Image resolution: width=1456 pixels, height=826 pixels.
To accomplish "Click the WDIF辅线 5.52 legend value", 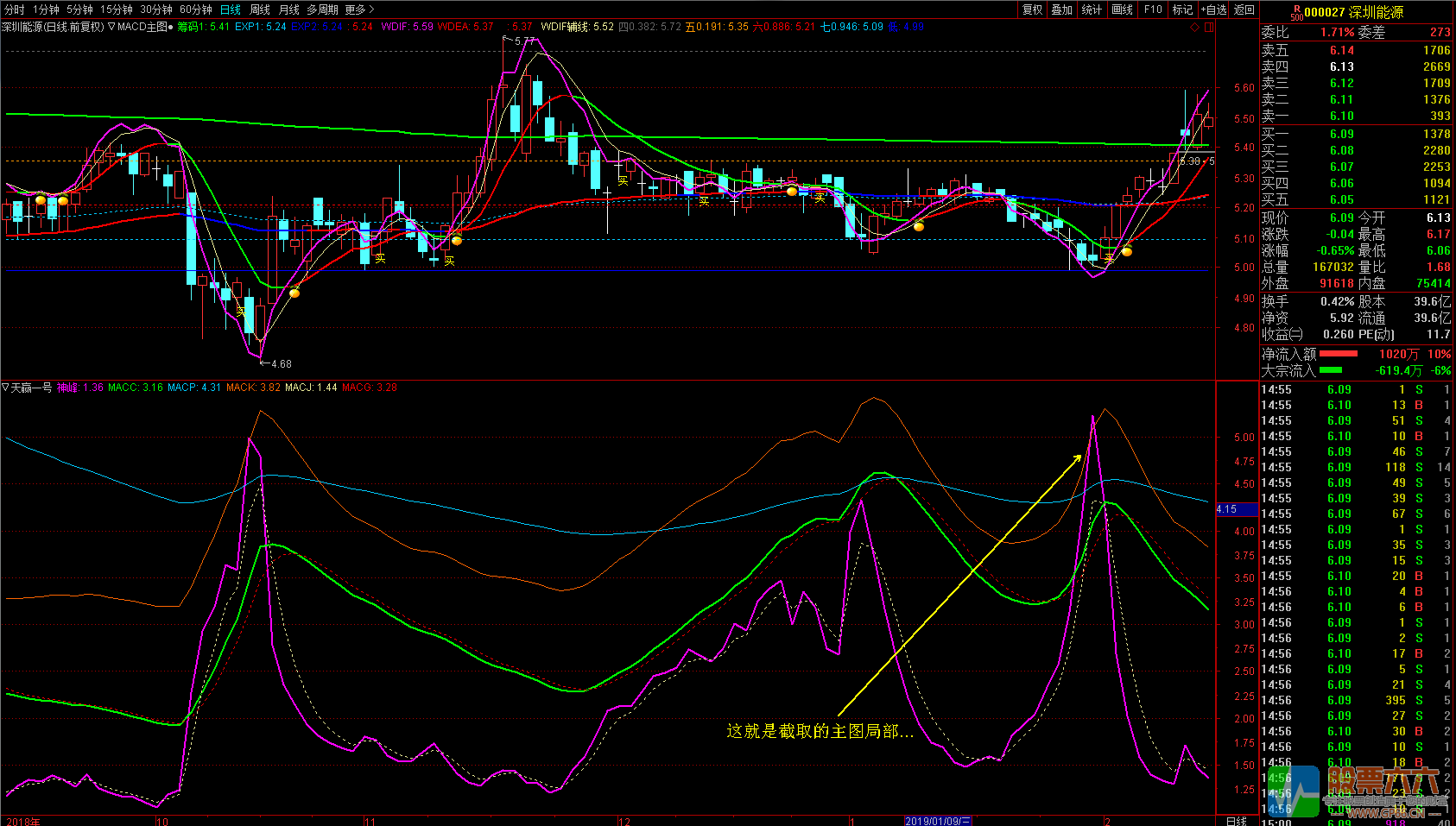I will (577, 27).
